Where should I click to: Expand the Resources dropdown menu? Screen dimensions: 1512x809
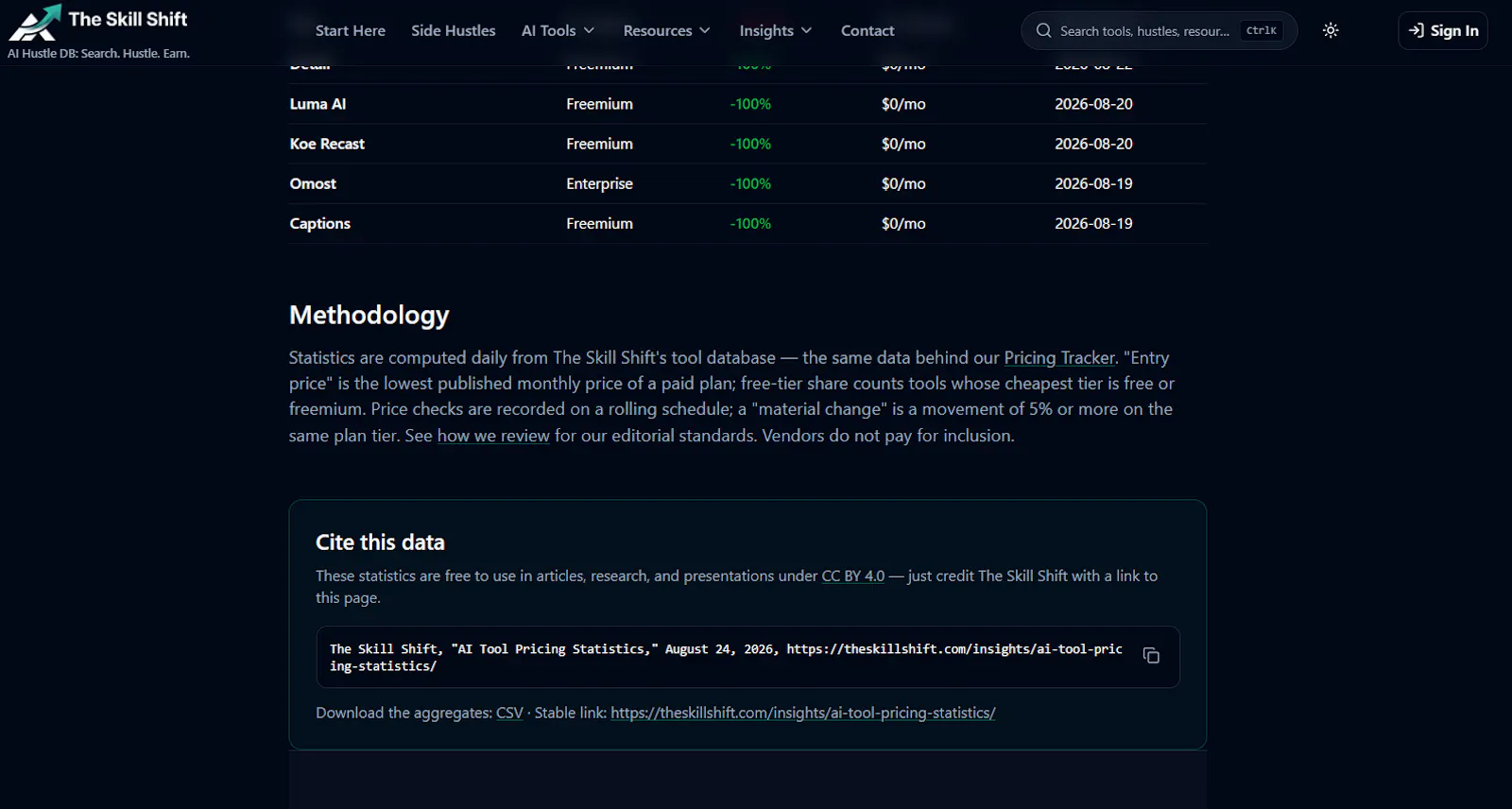pos(667,30)
